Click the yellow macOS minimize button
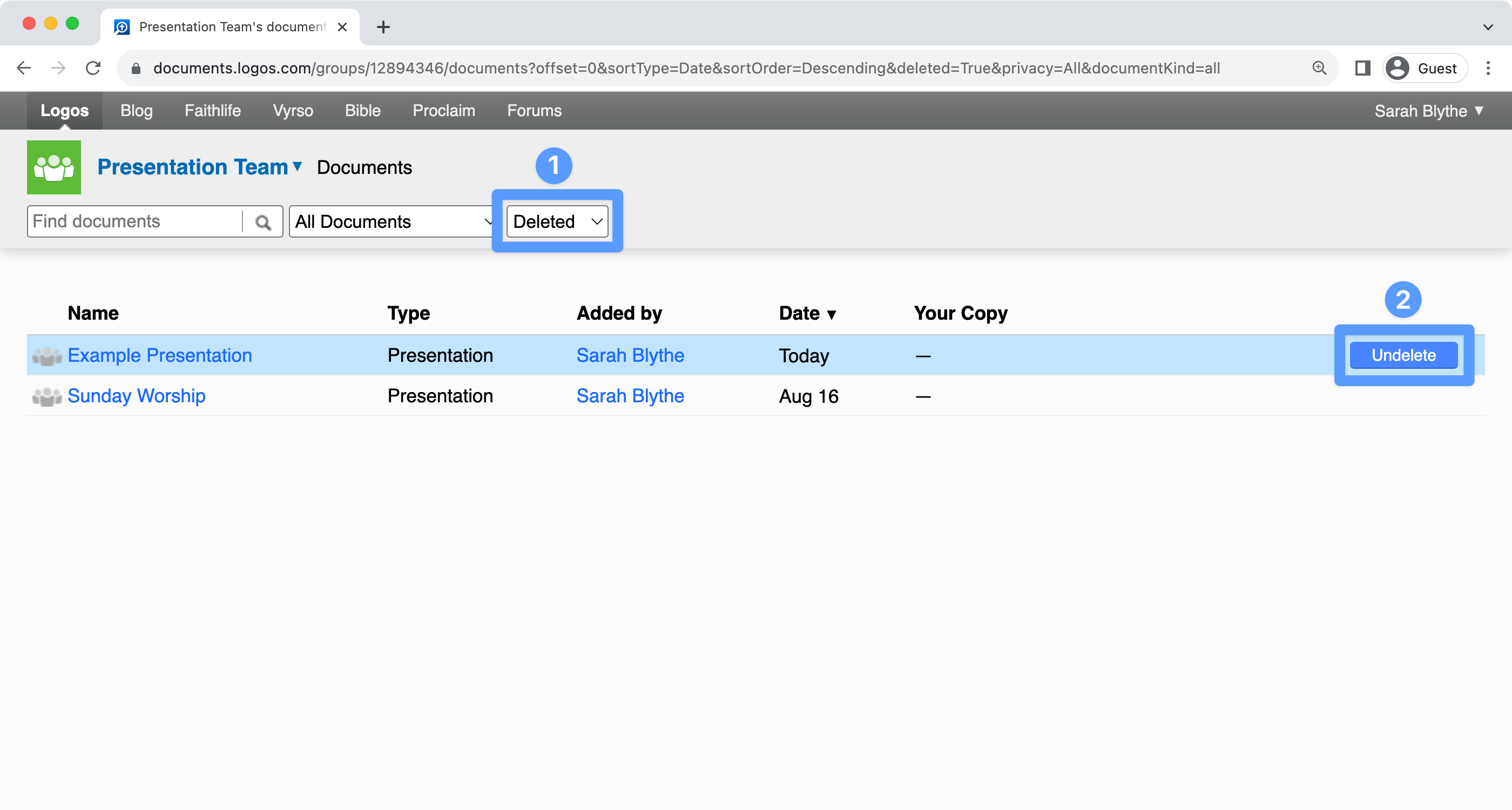1512x810 pixels. 50,23
